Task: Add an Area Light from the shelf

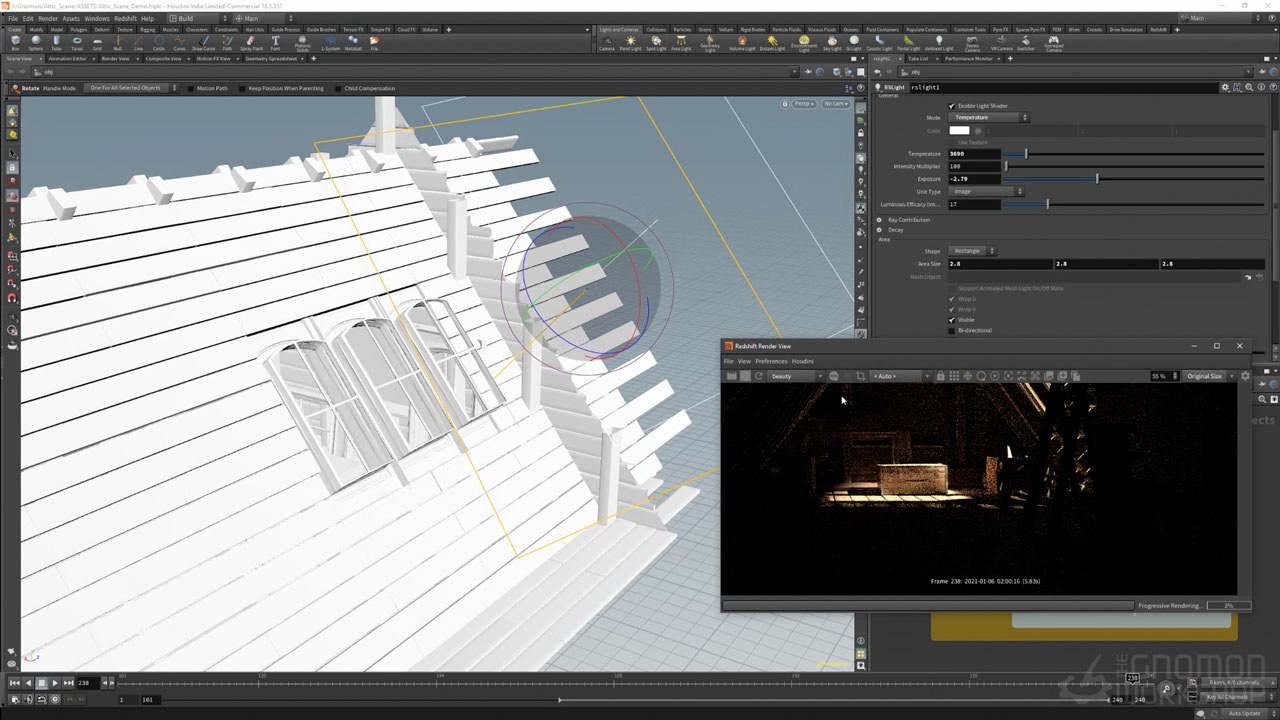Action: (x=681, y=43)
